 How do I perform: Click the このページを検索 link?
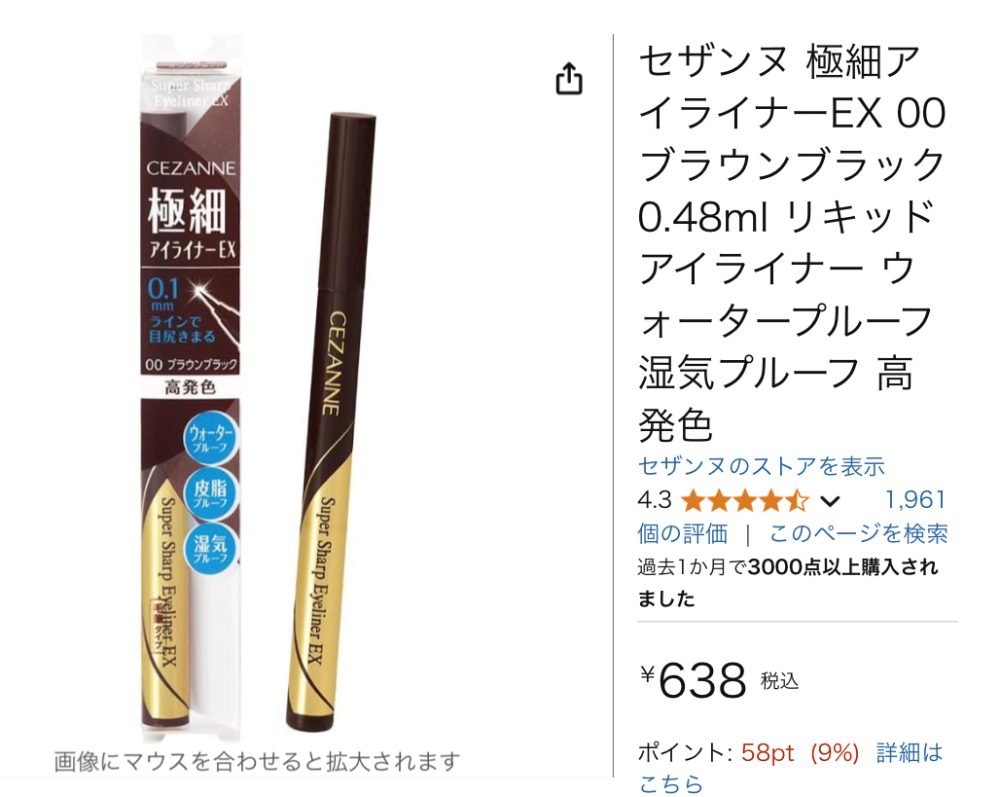point(858,533)
